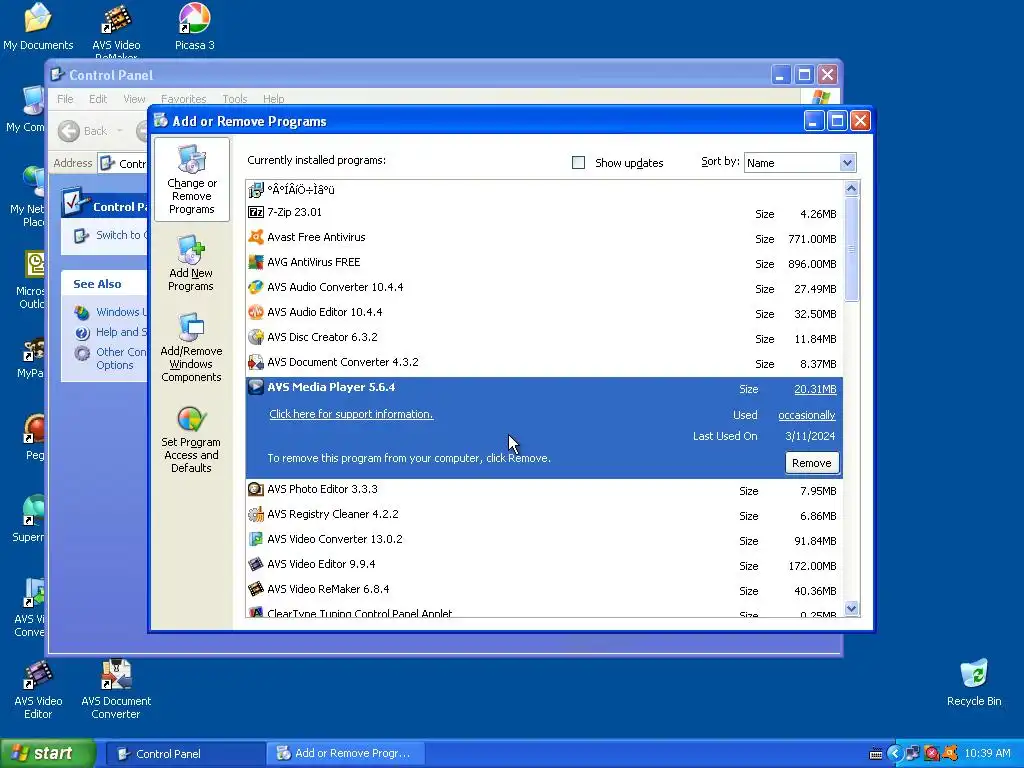Viewport: 1024px width, 768px height.
Task: Click the AVS Video ReMaker 6.8.4 list icon
Action: click(256, 589)
